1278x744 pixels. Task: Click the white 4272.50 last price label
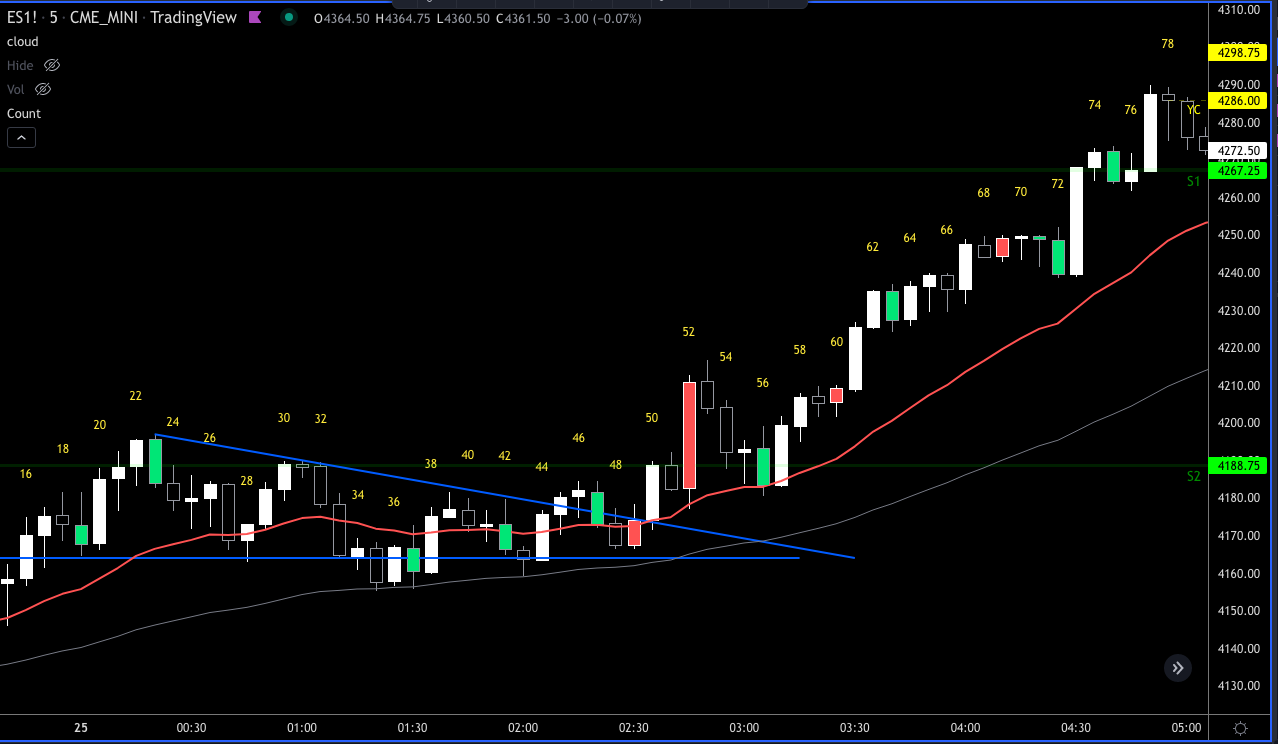coord(1238,150)
